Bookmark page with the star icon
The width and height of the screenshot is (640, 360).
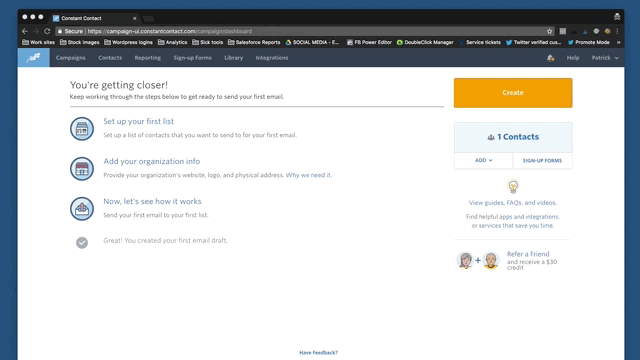(x=549, y=31)
